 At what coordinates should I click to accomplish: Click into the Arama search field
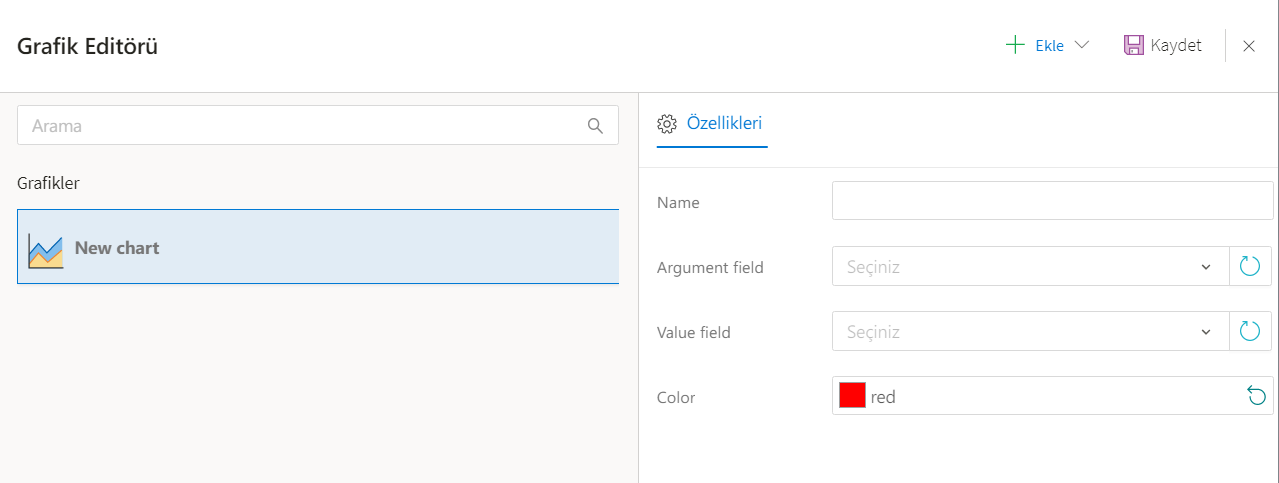(300, 126)
